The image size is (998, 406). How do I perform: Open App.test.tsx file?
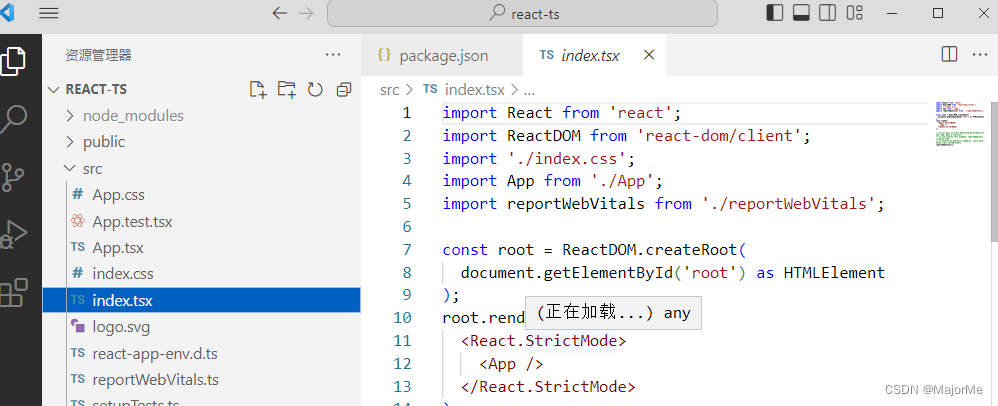tap(201, 221)
